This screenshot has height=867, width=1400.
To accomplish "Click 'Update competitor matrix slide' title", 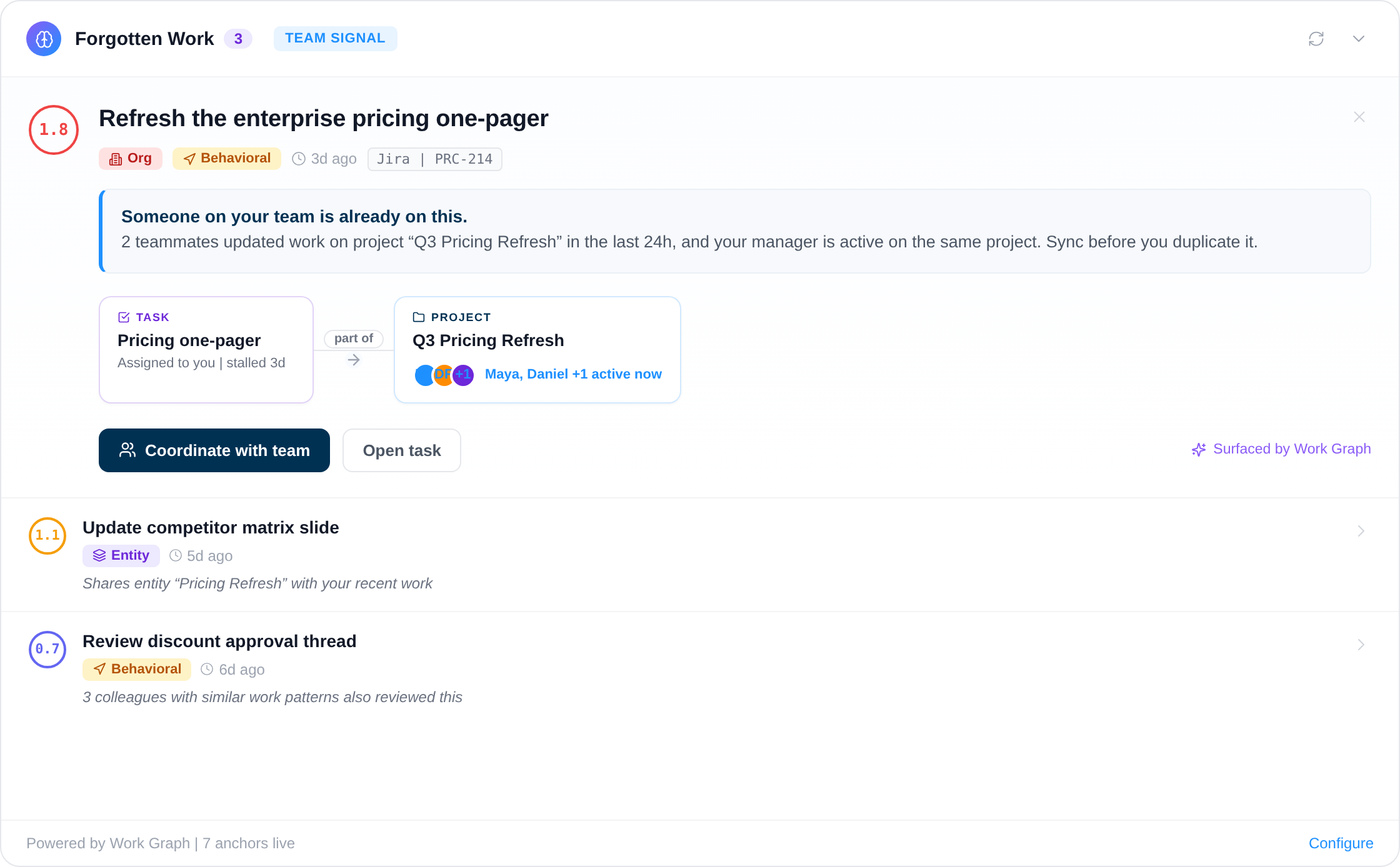I will point(211,528).
